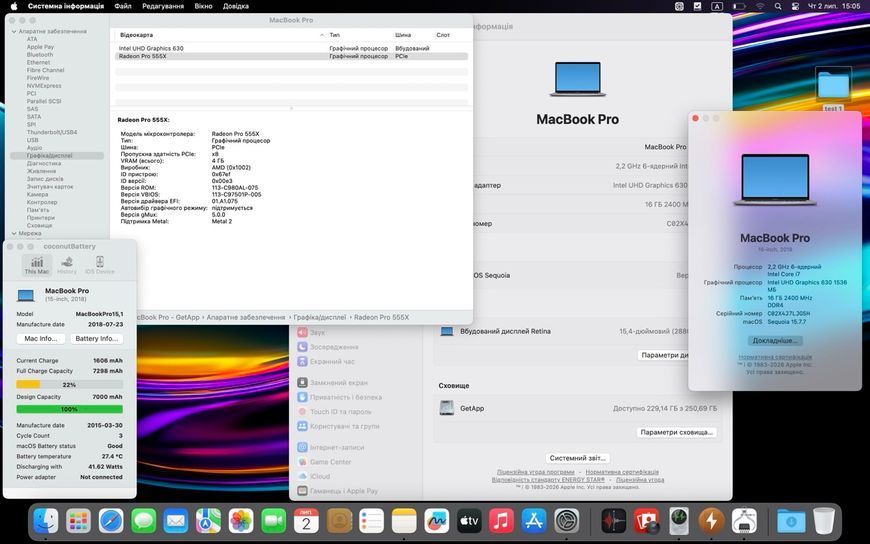Click the Параметри сховища… button
This screenshot has width=870, height=544.
click(x=676, y=432)
